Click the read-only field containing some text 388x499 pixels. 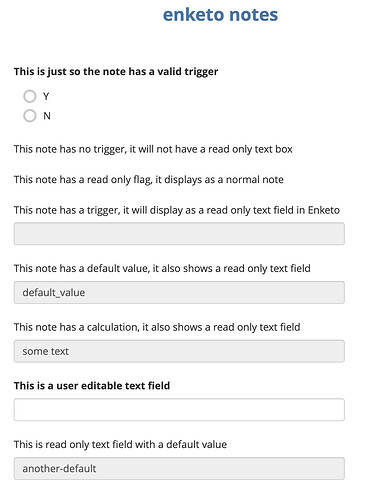pos(179,351)
